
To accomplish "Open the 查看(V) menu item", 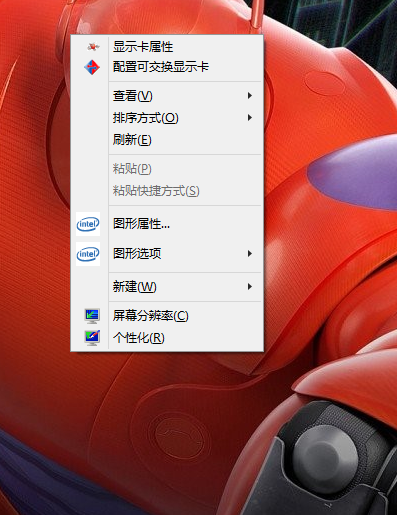I will click(167, 96).
